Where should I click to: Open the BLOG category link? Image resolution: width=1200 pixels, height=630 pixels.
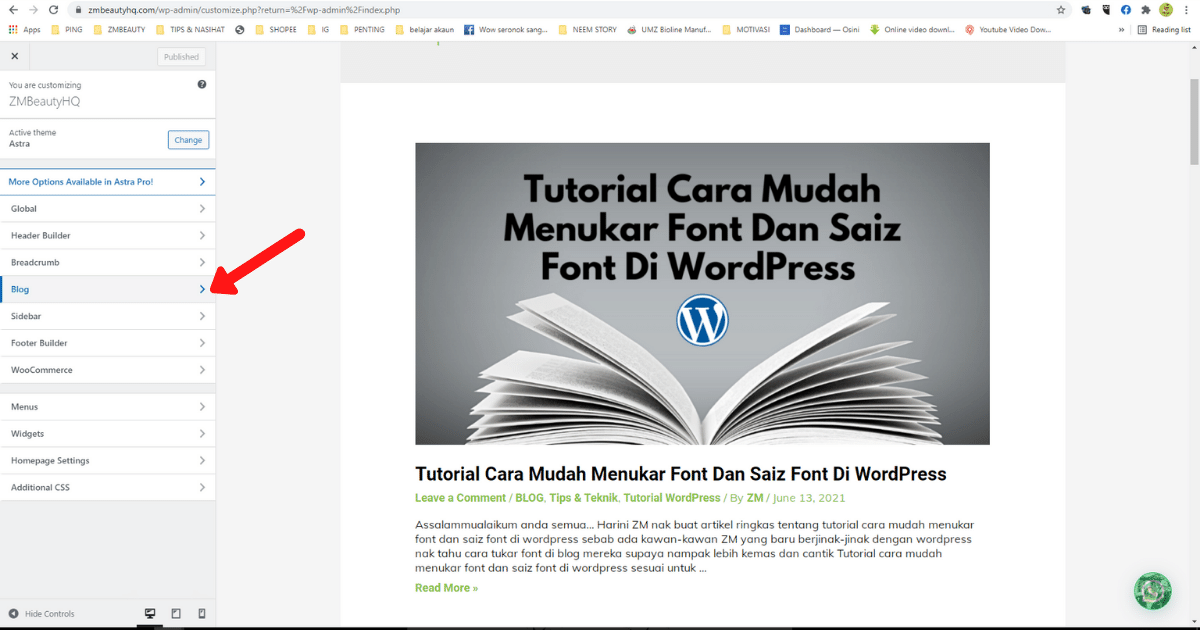529,498
